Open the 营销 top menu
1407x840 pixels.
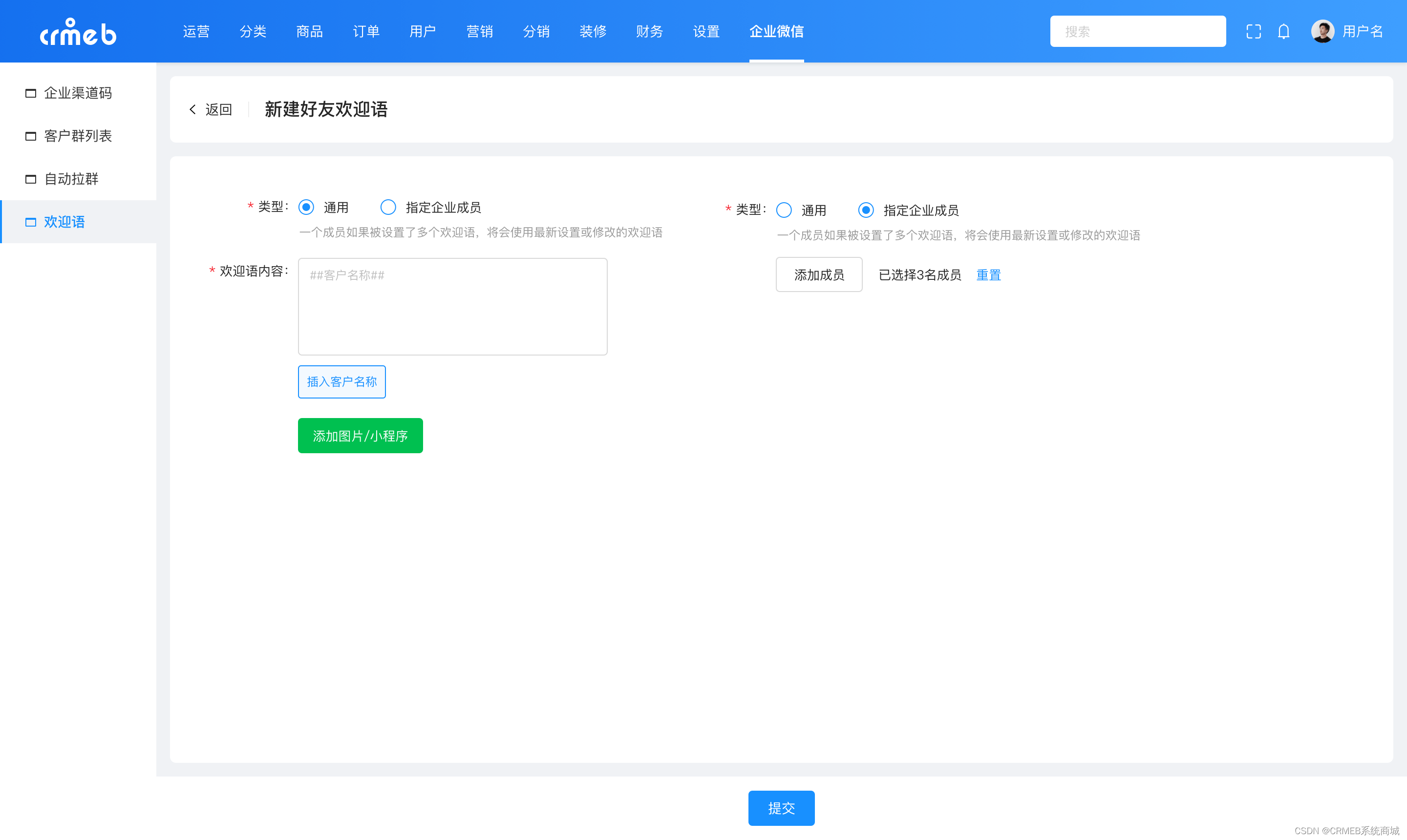(x=479, y=32)
